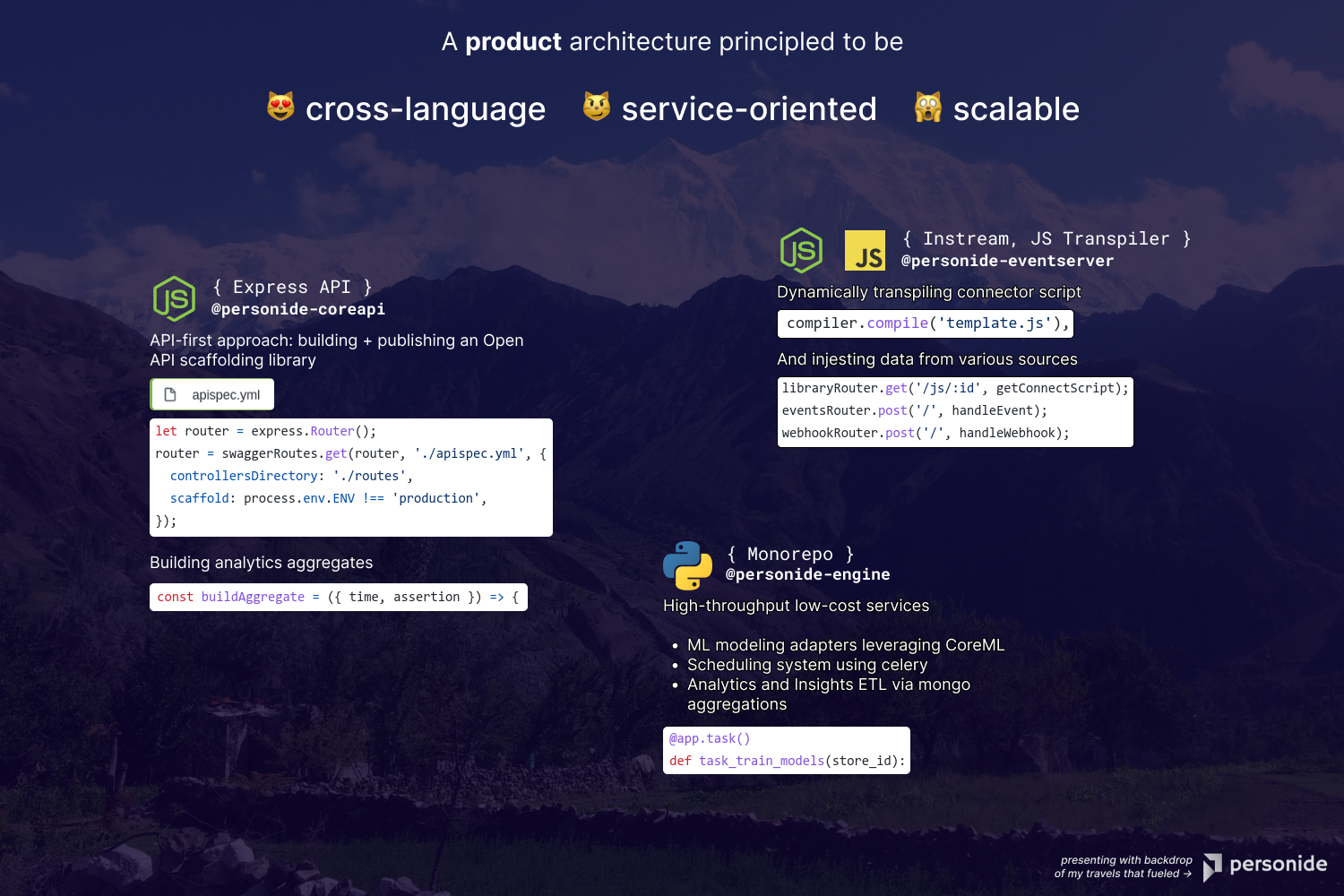The image size is (1344, 896).
Task: Click the slide title "A product architecture principled to be"
Action: pyautogui.click(x=672, y=41)
